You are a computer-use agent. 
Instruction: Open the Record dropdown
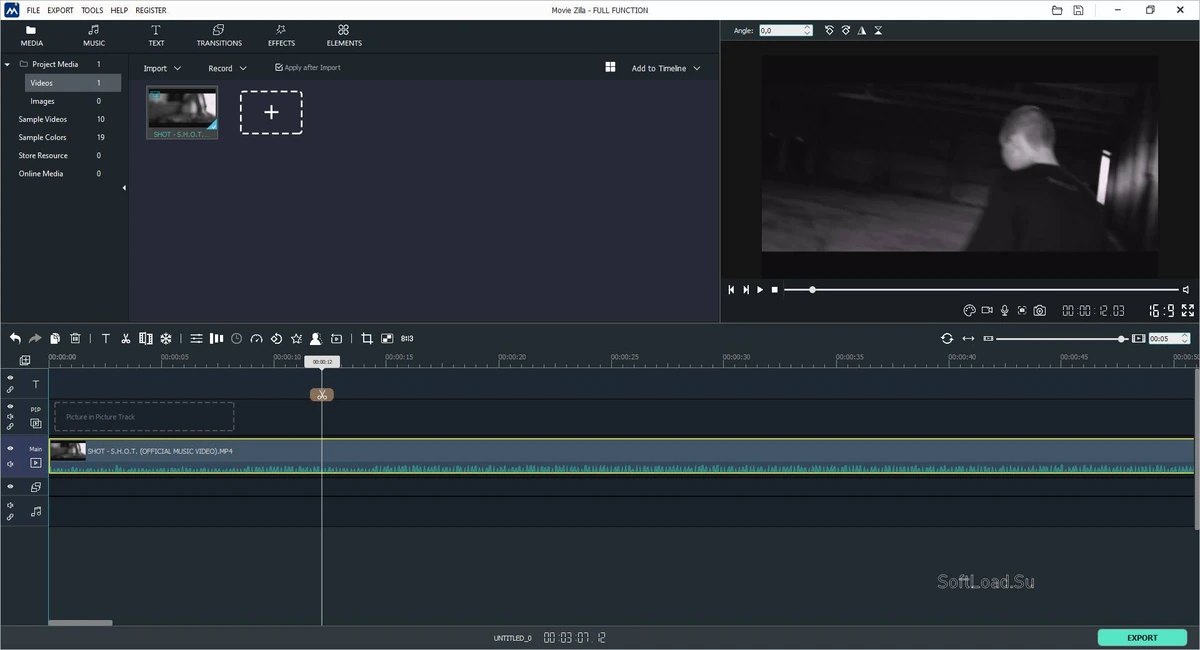click(227, 68)
